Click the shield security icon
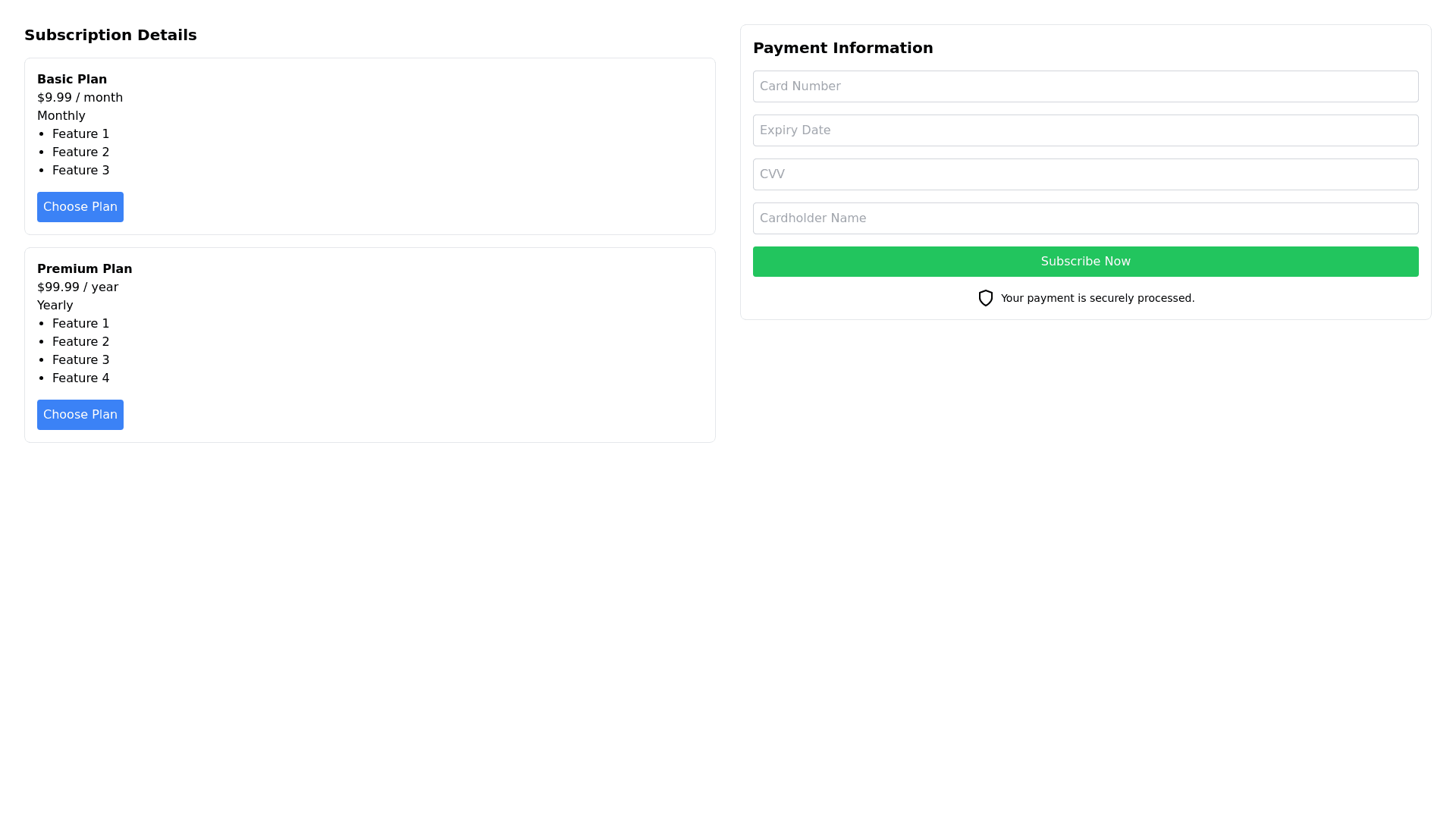 (985, 298)
